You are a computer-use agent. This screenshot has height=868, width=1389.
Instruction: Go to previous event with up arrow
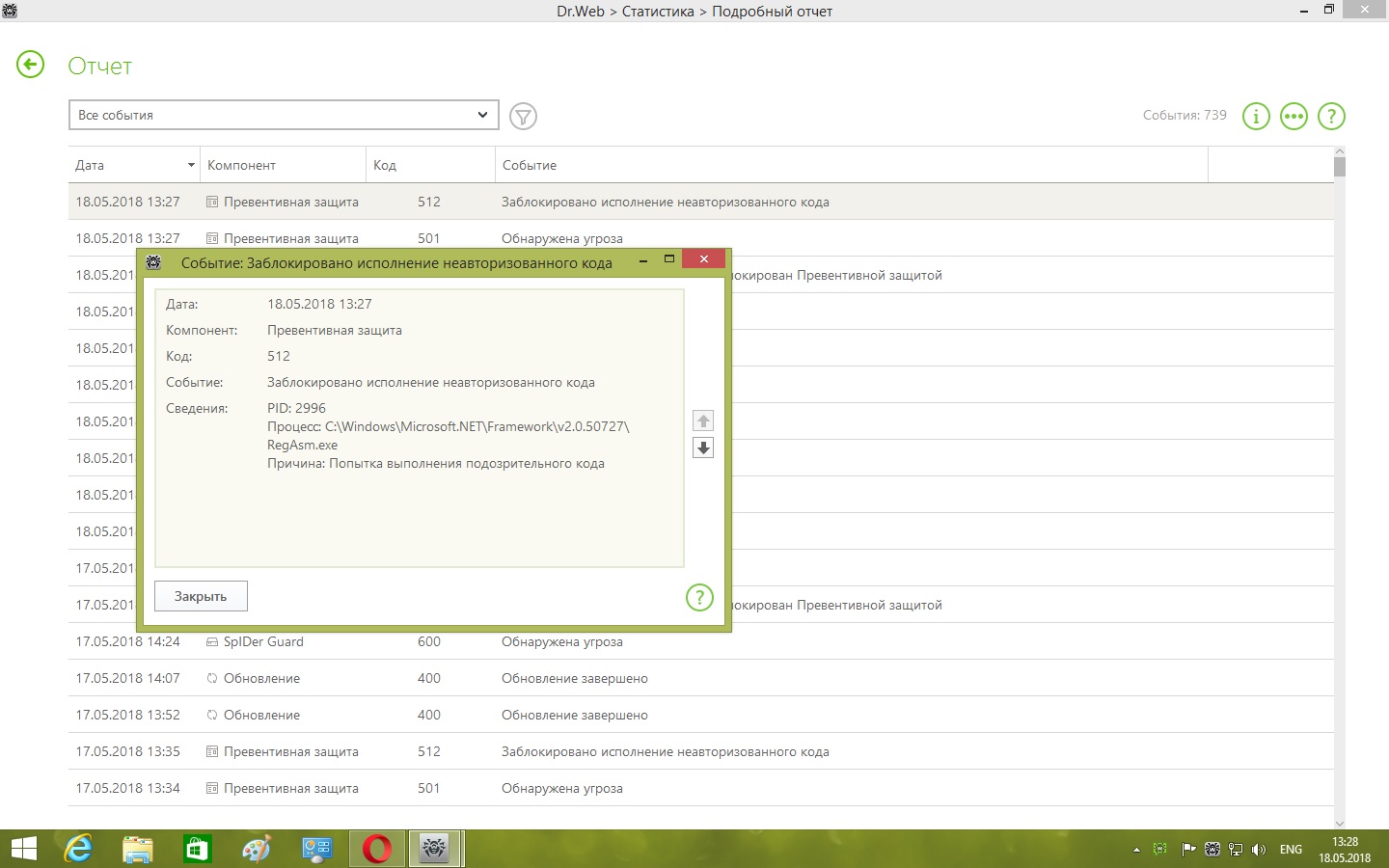(x=703, y=421)
